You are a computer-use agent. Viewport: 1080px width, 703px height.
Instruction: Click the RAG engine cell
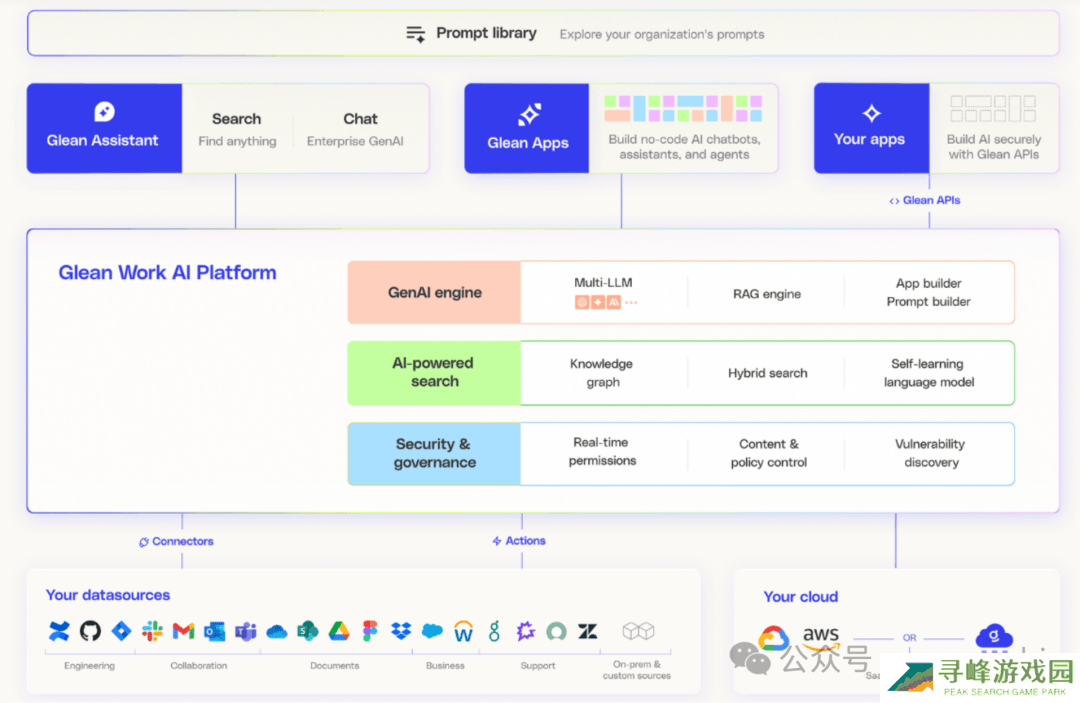pos(767,294)
